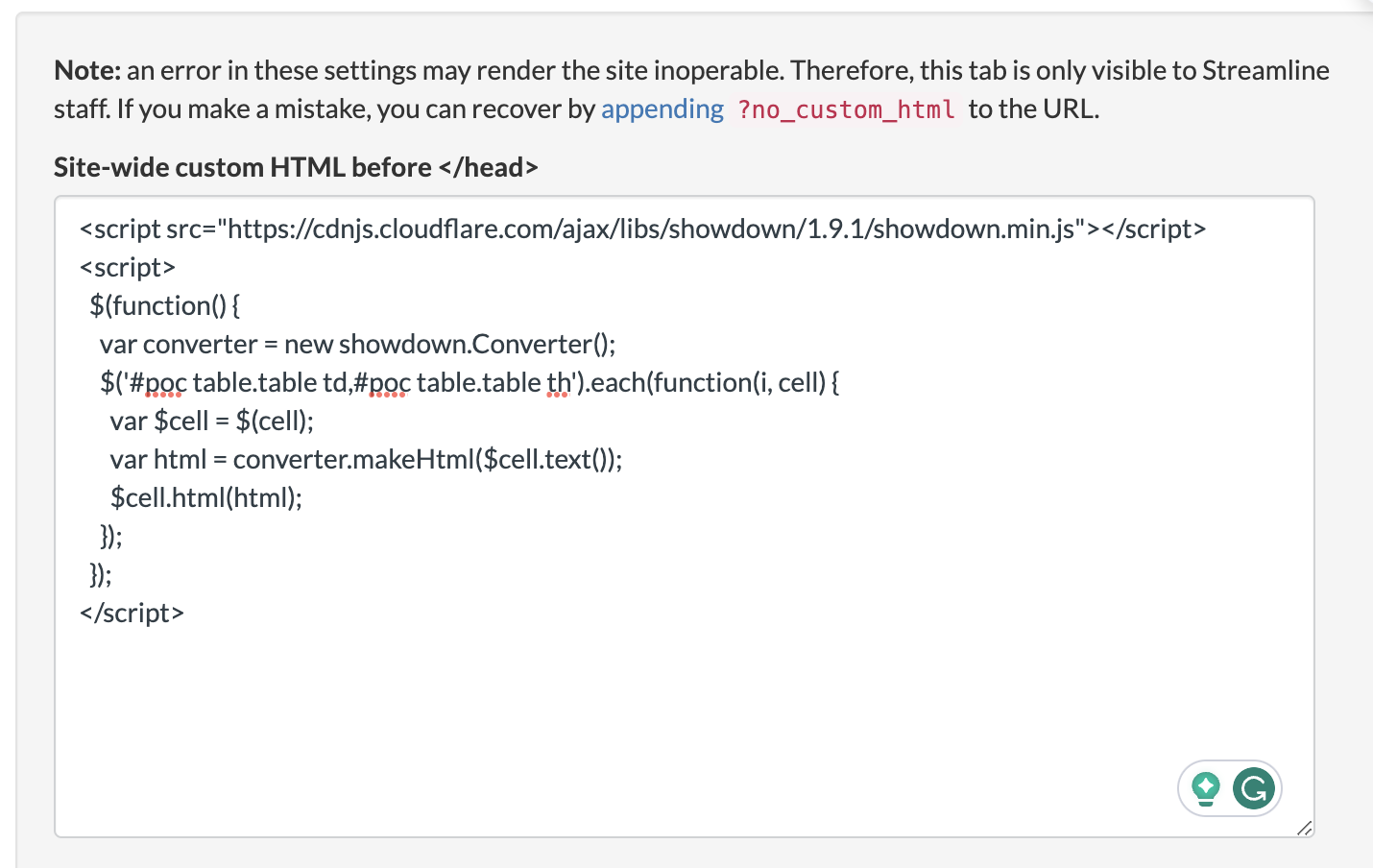The height and width of the screenshot is (868, 1373).
Task: Click the second underlined 'poc' in the selector
Action: [x=388, y=381]
